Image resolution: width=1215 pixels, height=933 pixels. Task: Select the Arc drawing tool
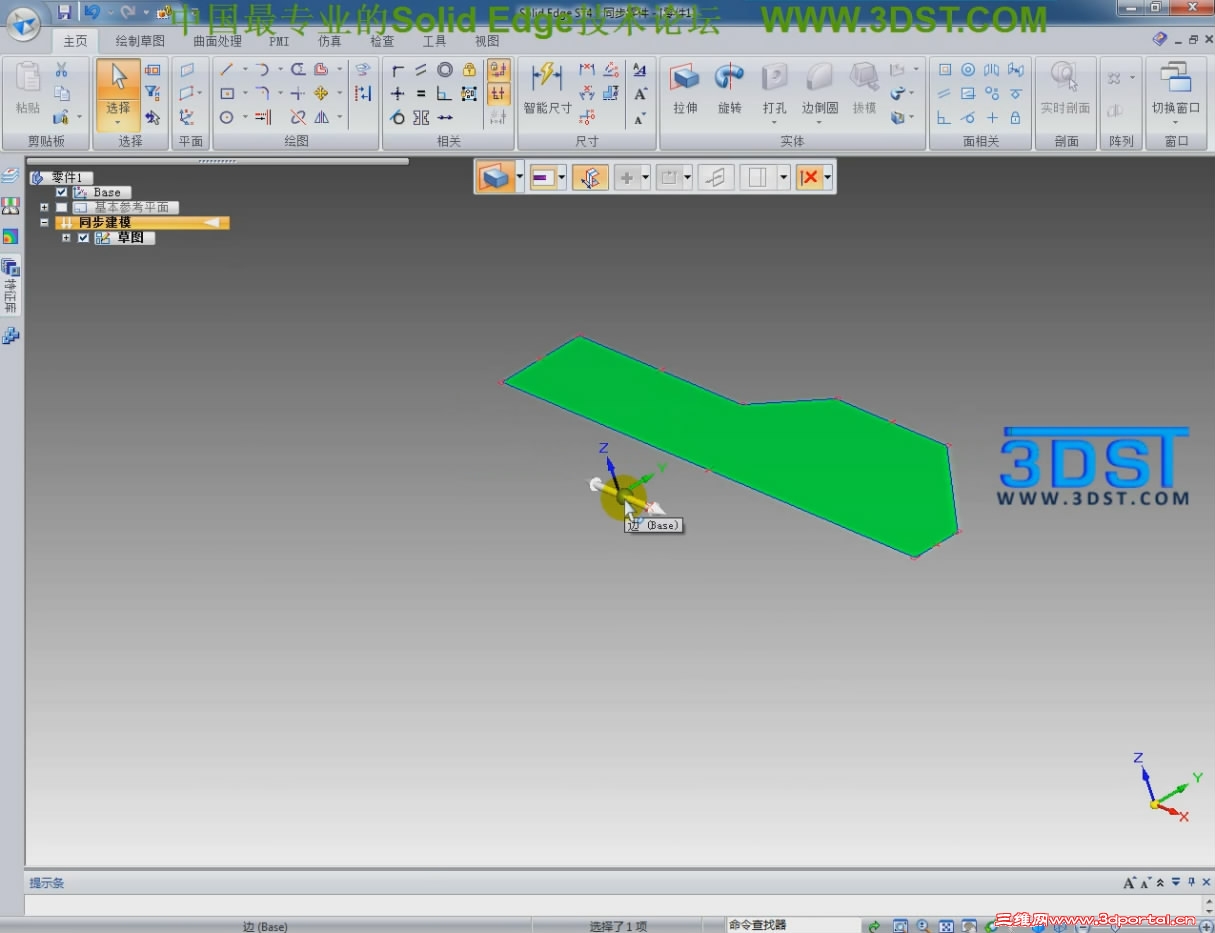pyautogui.click(x=262, y=70)
